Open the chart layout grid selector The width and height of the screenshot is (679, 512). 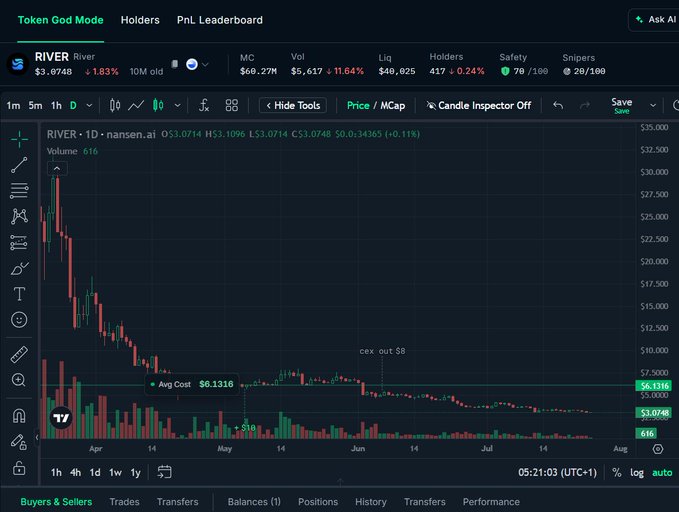[232, 105]
